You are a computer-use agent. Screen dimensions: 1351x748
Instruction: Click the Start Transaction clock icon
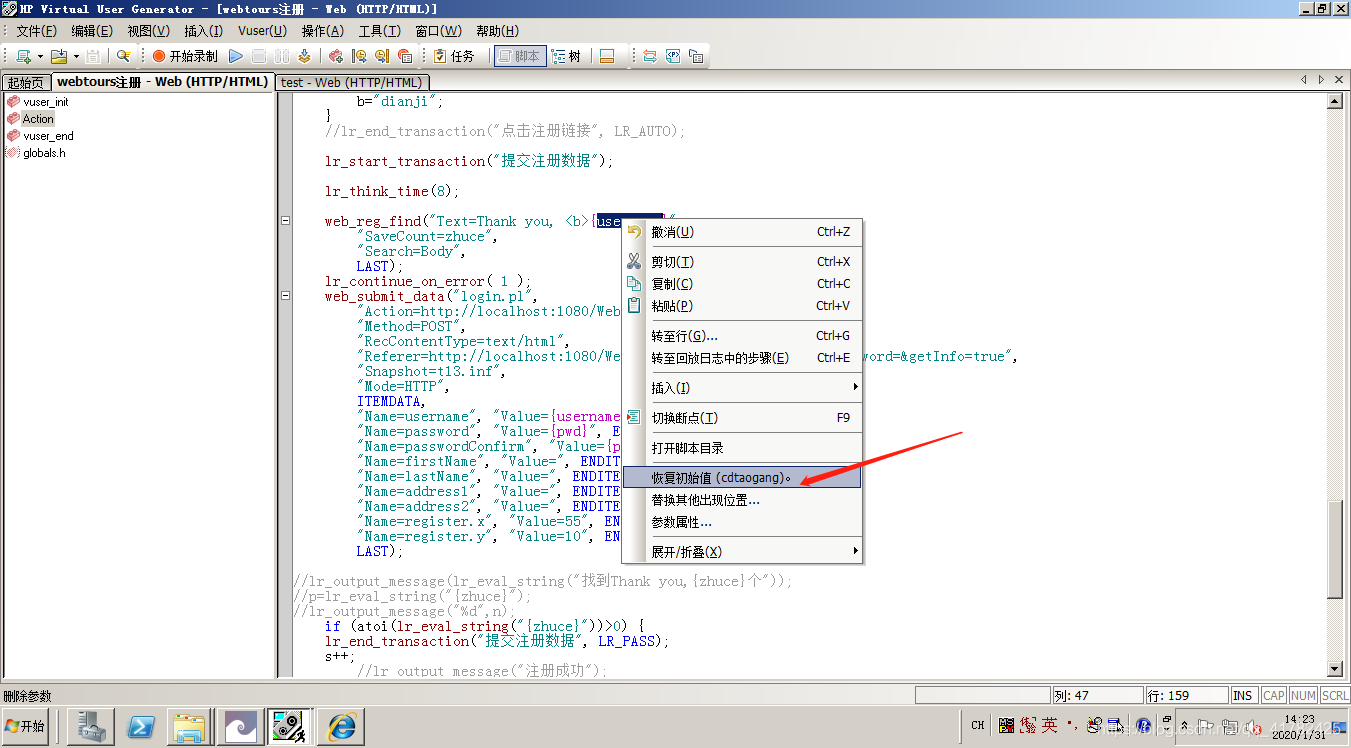point(358,56)
